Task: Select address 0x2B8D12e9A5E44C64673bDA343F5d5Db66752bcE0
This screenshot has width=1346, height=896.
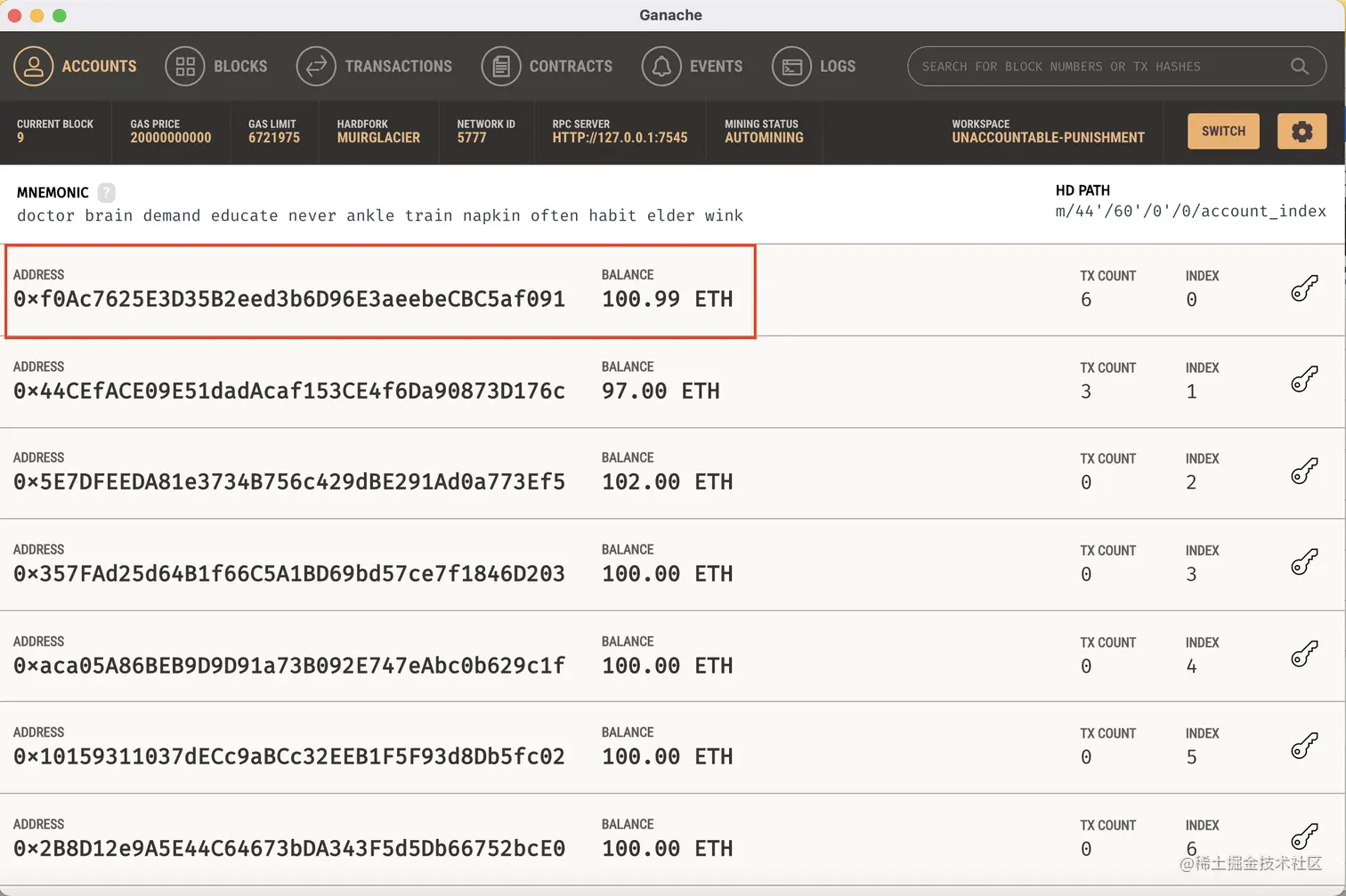Action: pyautogui.click(x=289, y=849)
